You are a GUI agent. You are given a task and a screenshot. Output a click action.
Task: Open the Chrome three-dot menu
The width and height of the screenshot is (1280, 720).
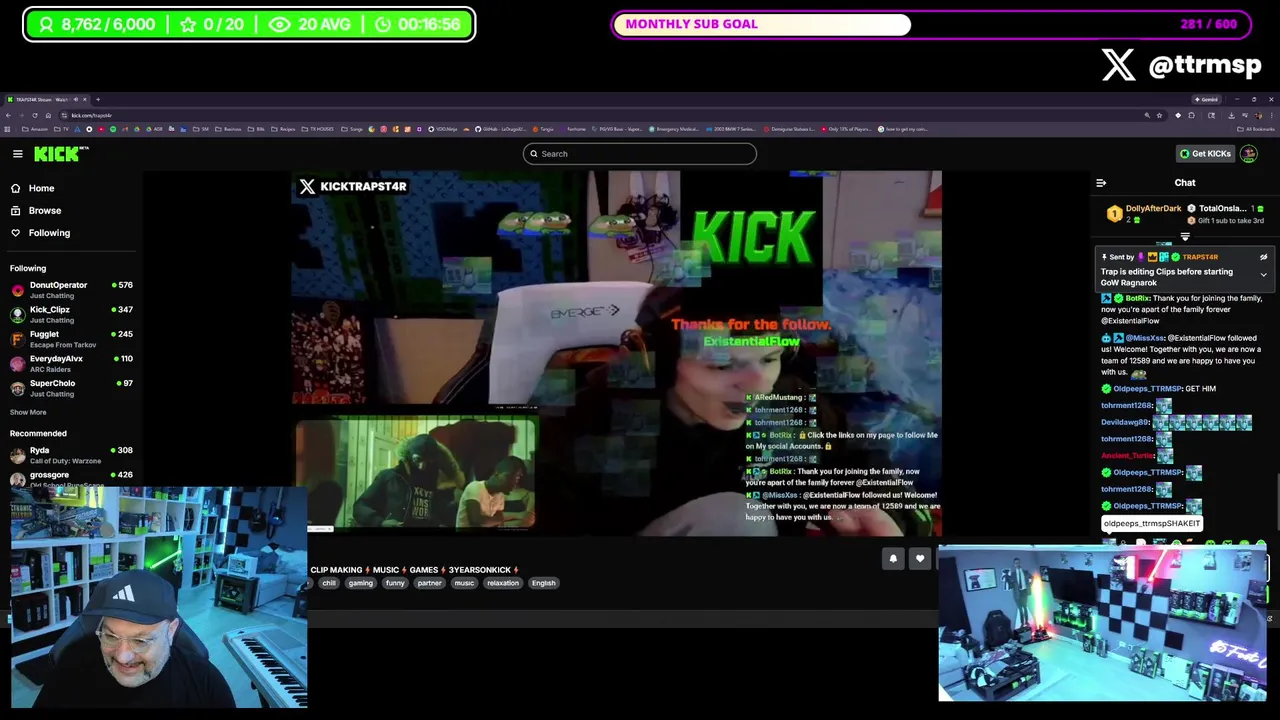(1271, 115)
